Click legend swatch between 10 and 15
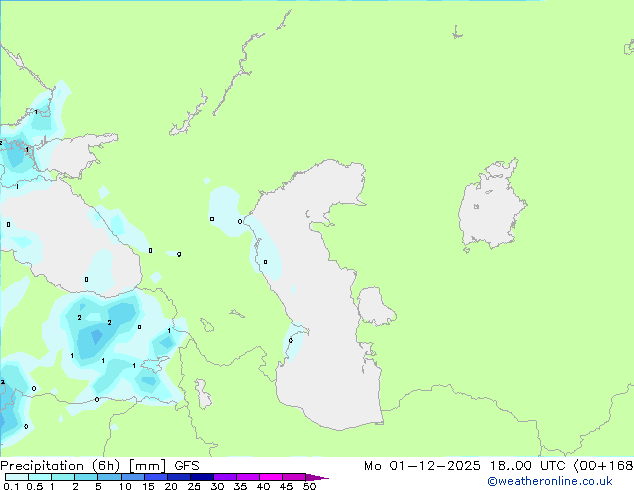Viewport: 634px width, 490px height. [x=132, y=477]
